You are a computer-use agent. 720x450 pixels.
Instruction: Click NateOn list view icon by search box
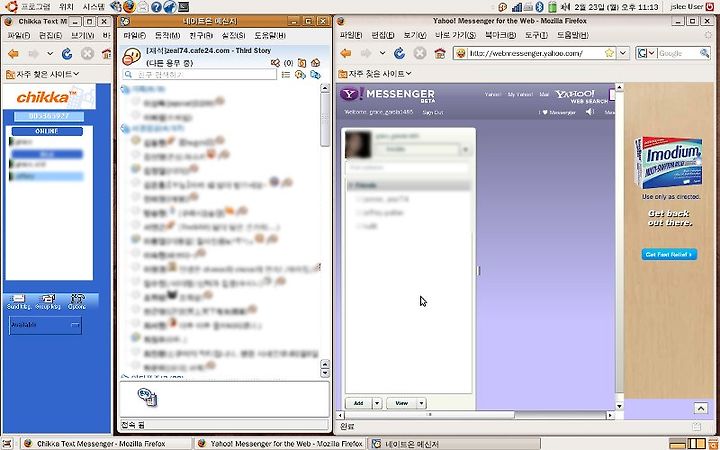coord(286,74)
